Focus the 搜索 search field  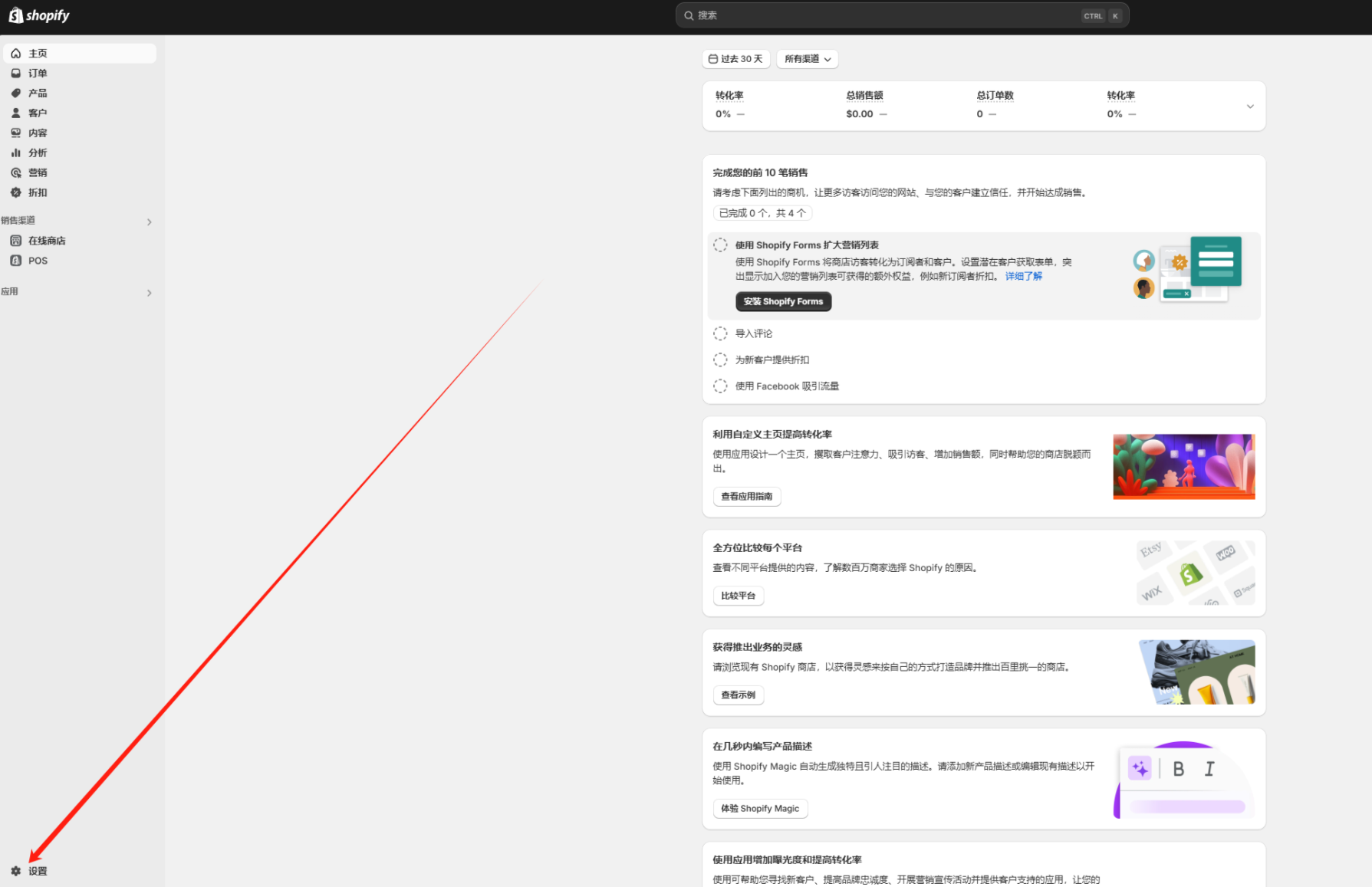click(x=902, y=15)
